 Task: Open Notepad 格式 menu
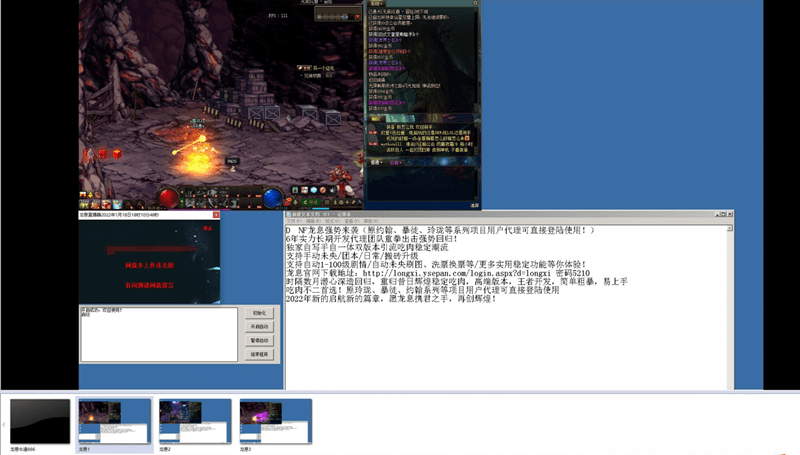332,221
